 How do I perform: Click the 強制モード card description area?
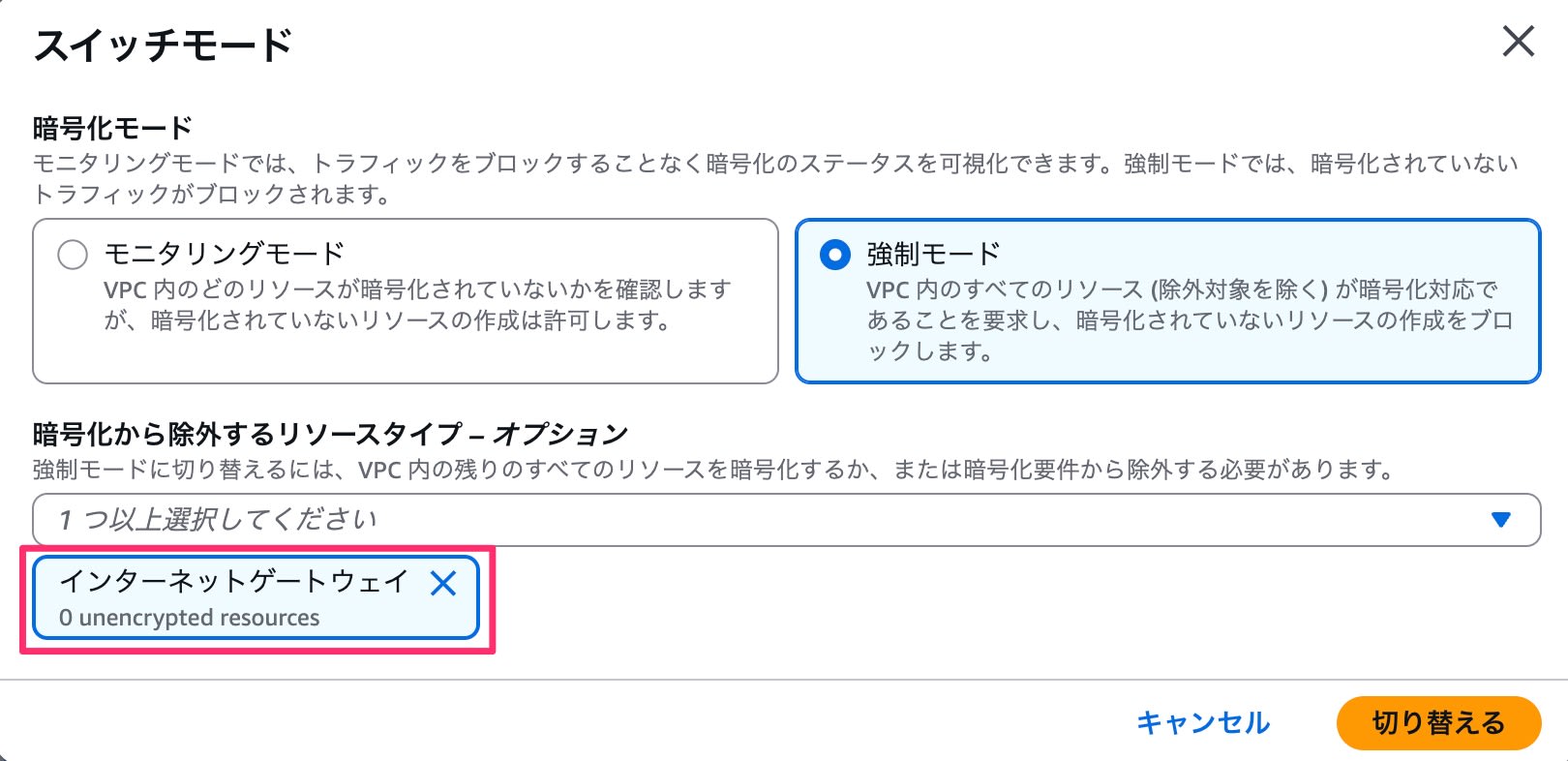pos(1161,320)
